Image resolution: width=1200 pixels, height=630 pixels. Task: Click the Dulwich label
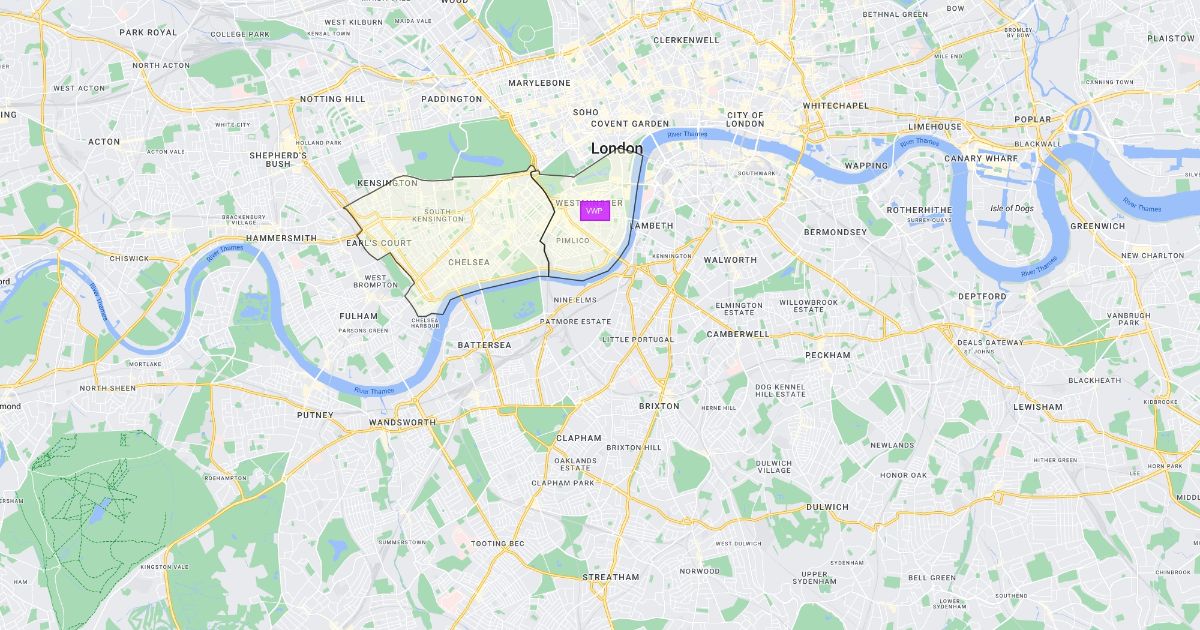827,507
